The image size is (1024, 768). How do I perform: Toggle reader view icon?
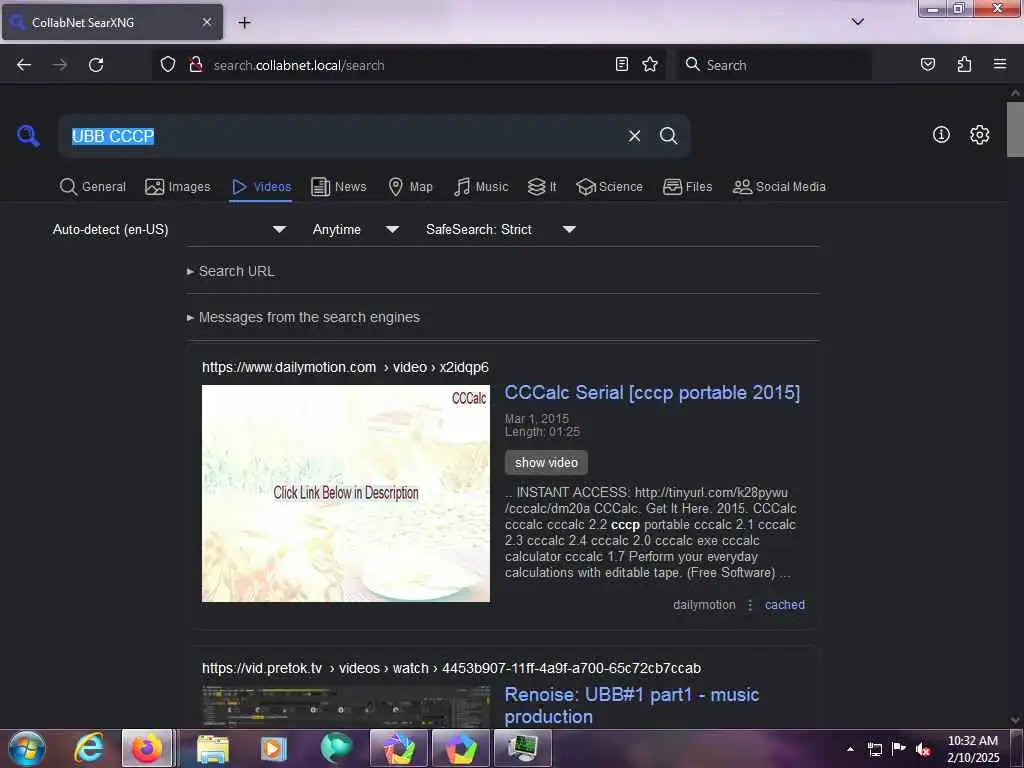(x=622, y=64)
